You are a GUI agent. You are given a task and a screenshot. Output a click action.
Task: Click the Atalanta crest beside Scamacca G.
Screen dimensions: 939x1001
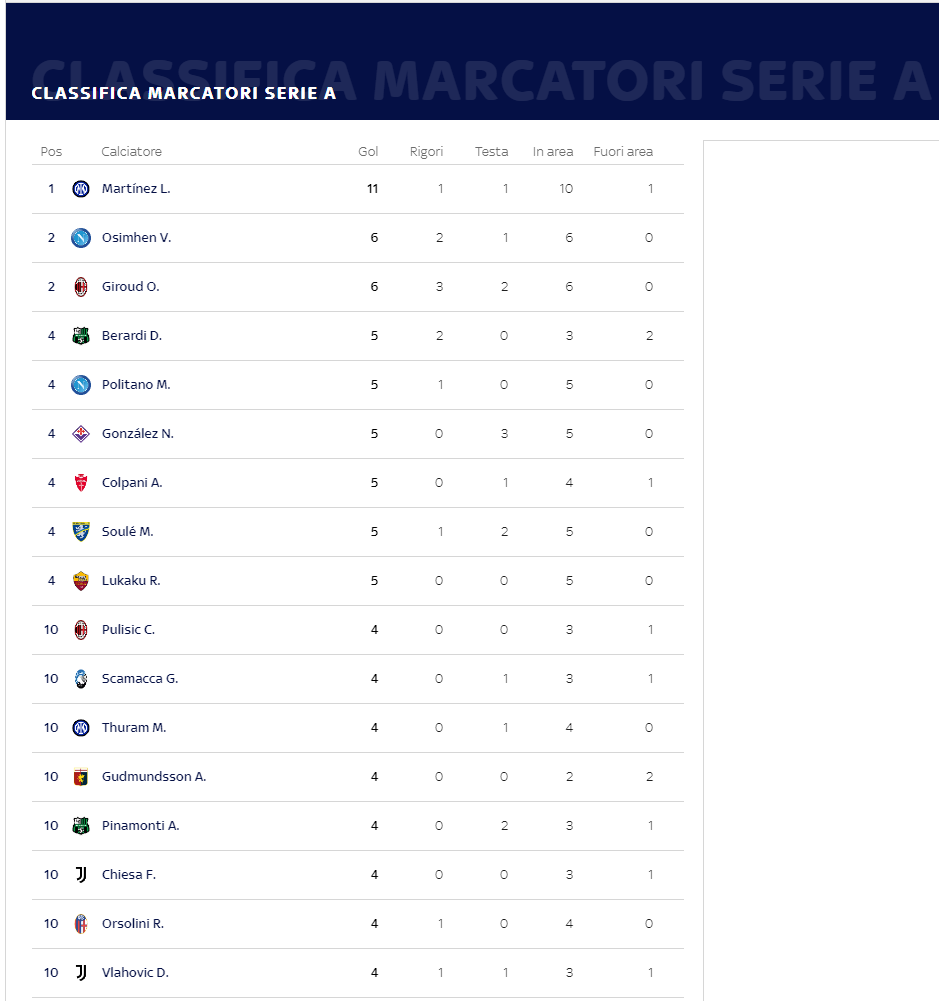(81, 679)
